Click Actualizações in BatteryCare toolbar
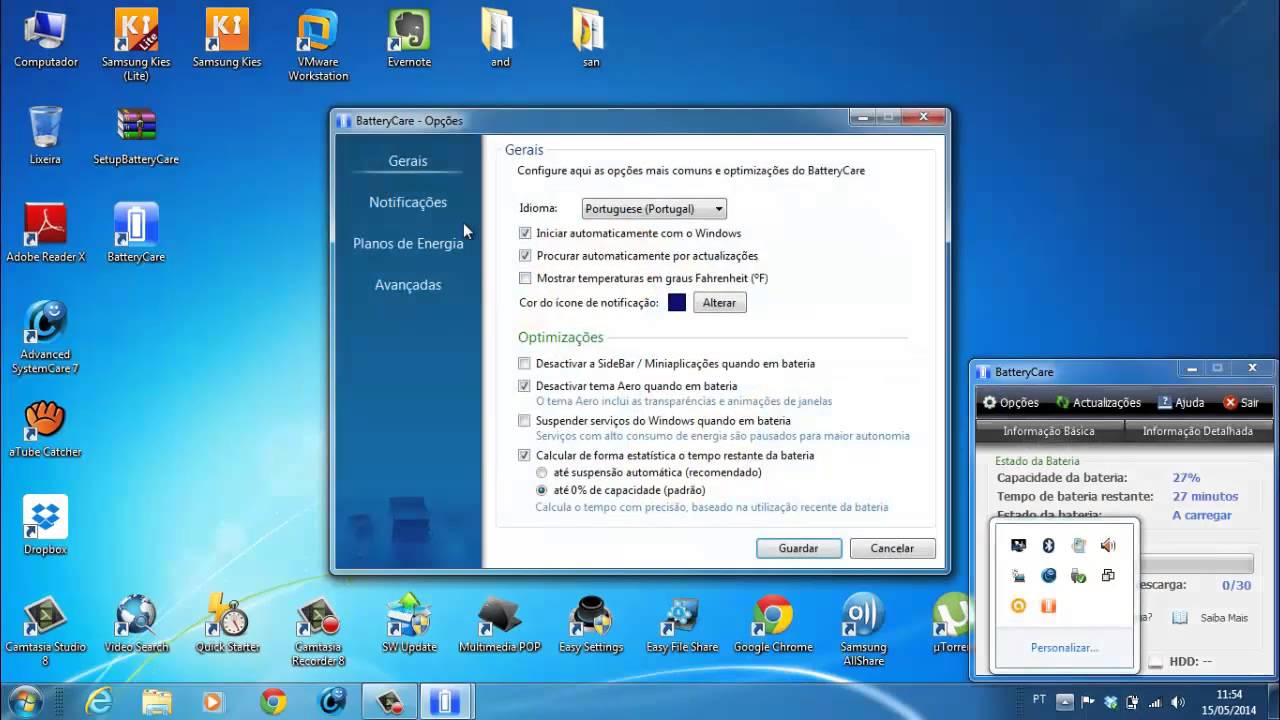 pos(1098,403)
